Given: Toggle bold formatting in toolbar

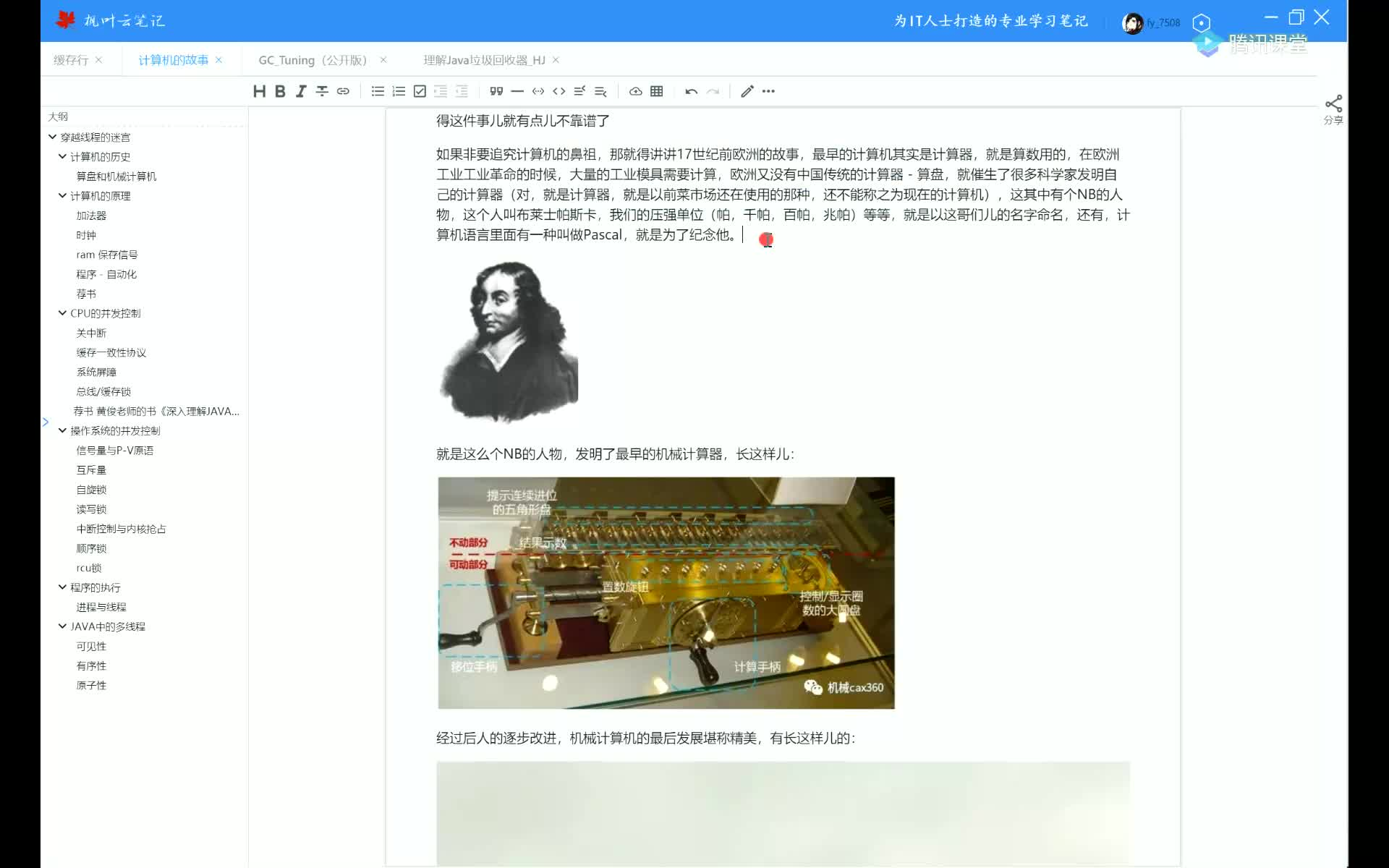Looking at the screenshot, I should 280,91.
